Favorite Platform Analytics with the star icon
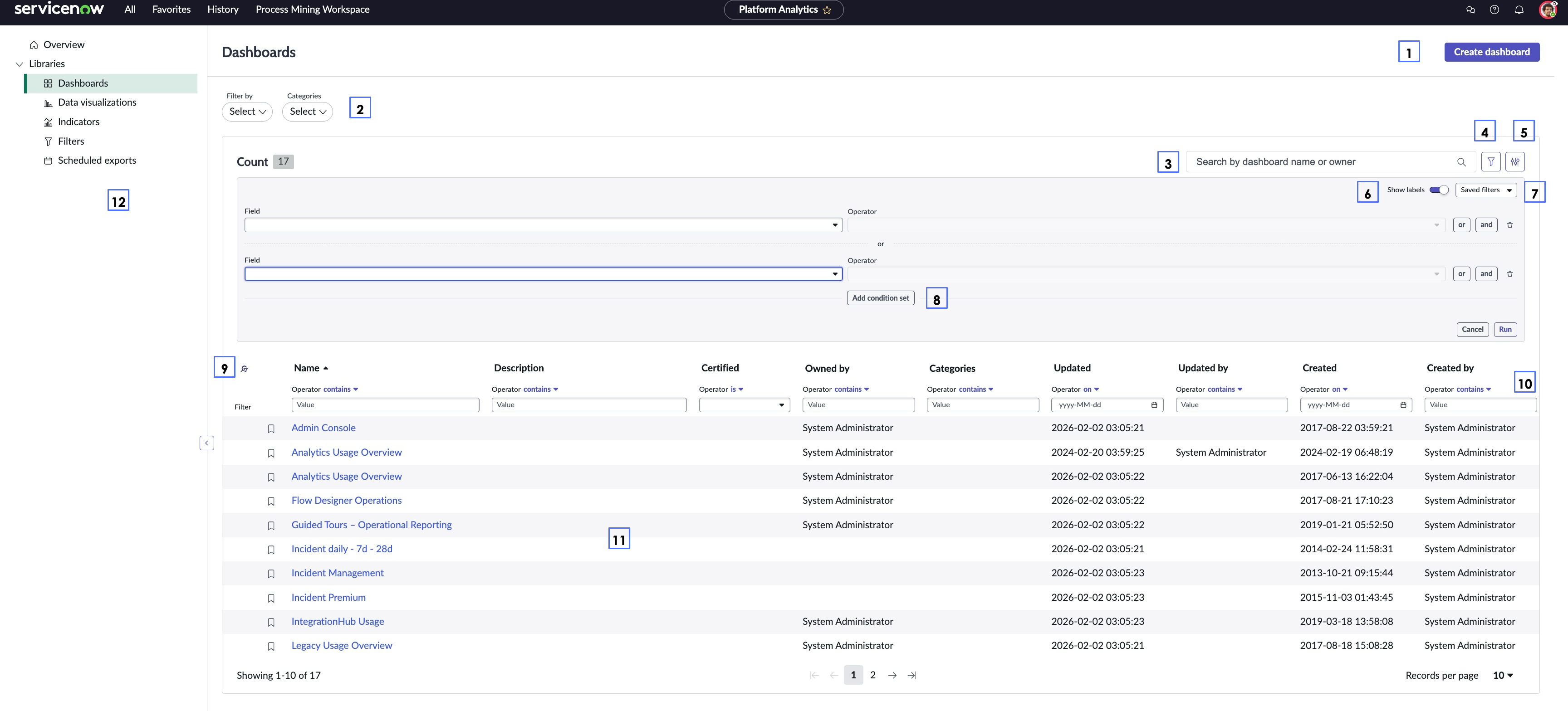The height and width of the screenshot is (711, 1568). 827,10
